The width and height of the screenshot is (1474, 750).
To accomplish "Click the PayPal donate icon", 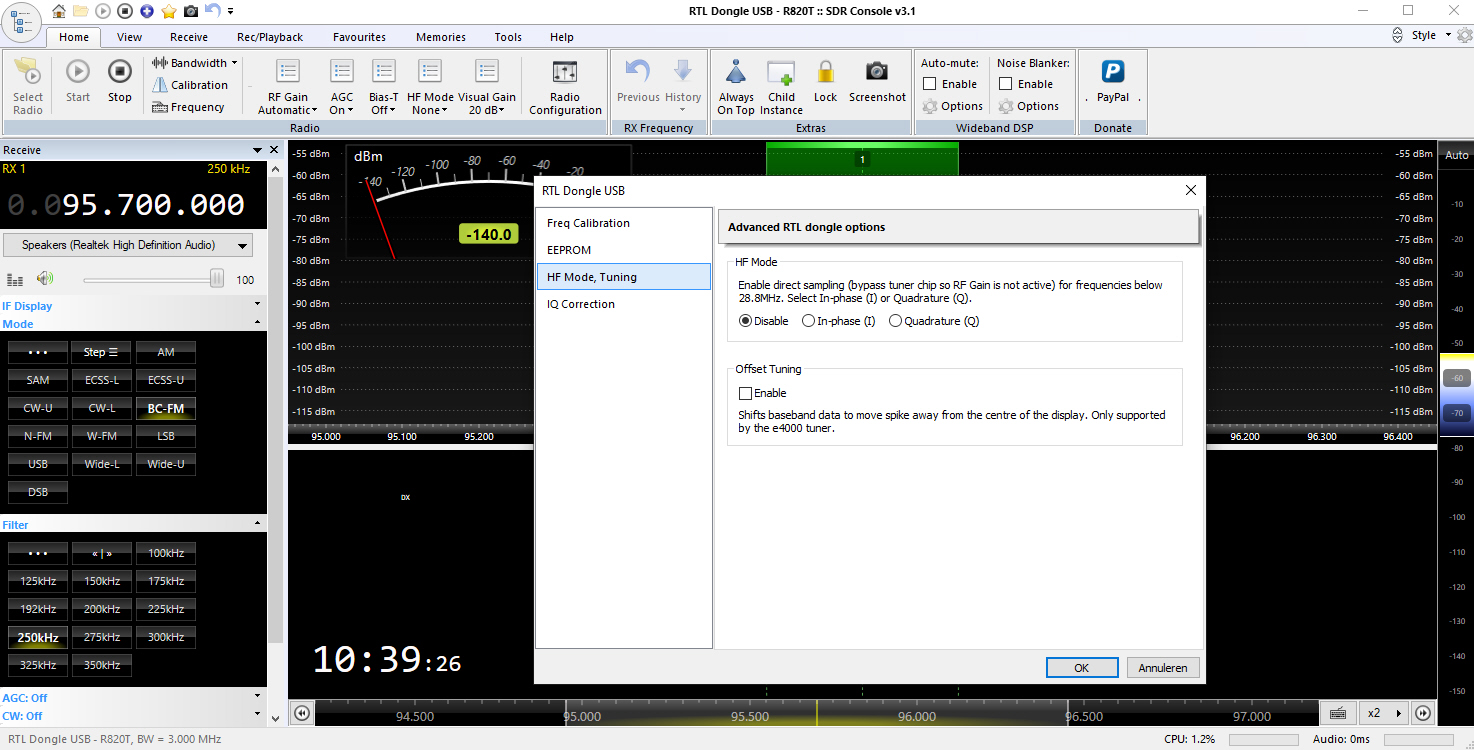I will [x=1112, y=72].
